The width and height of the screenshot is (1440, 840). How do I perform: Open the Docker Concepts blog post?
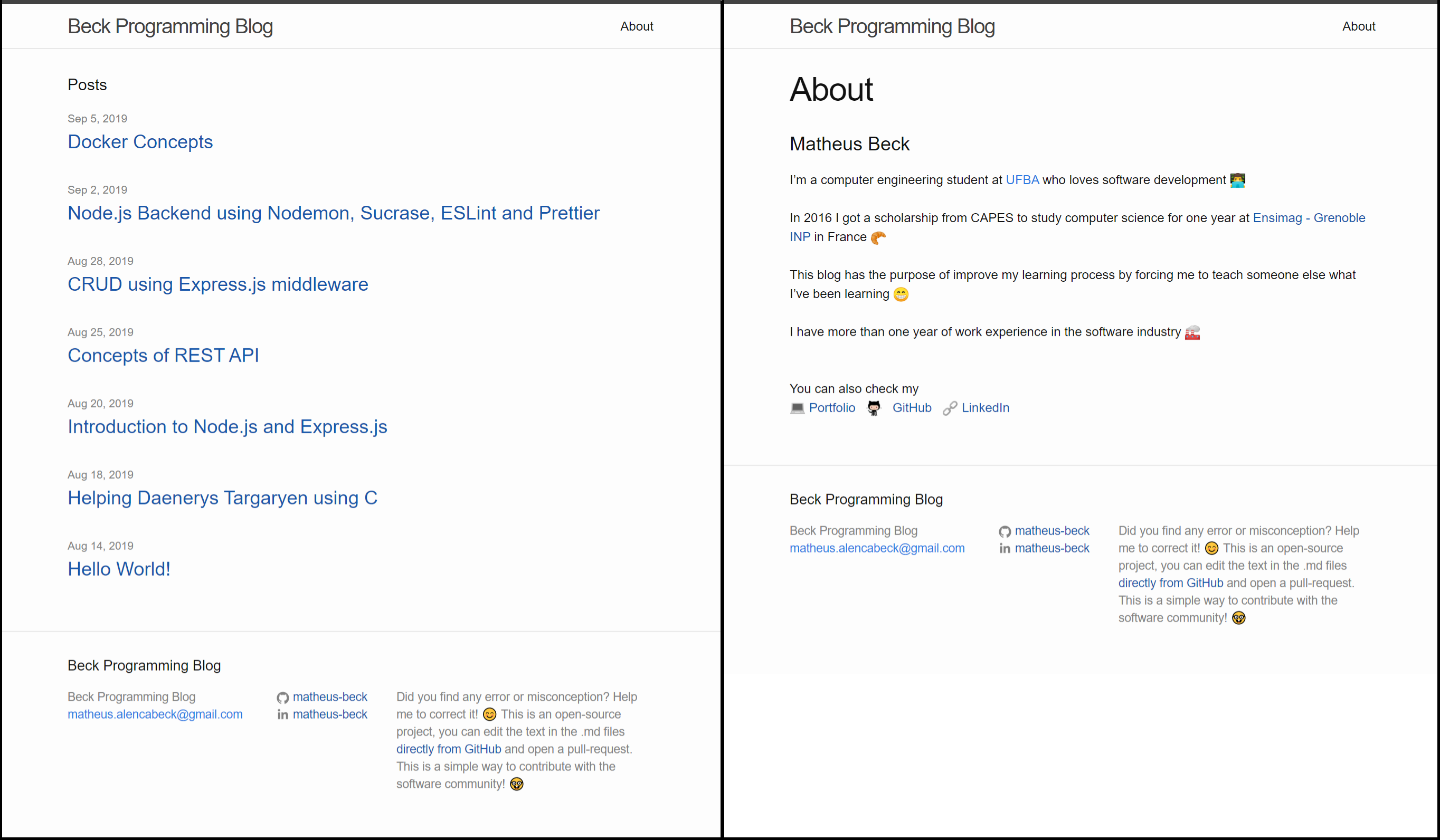(140, 141)
